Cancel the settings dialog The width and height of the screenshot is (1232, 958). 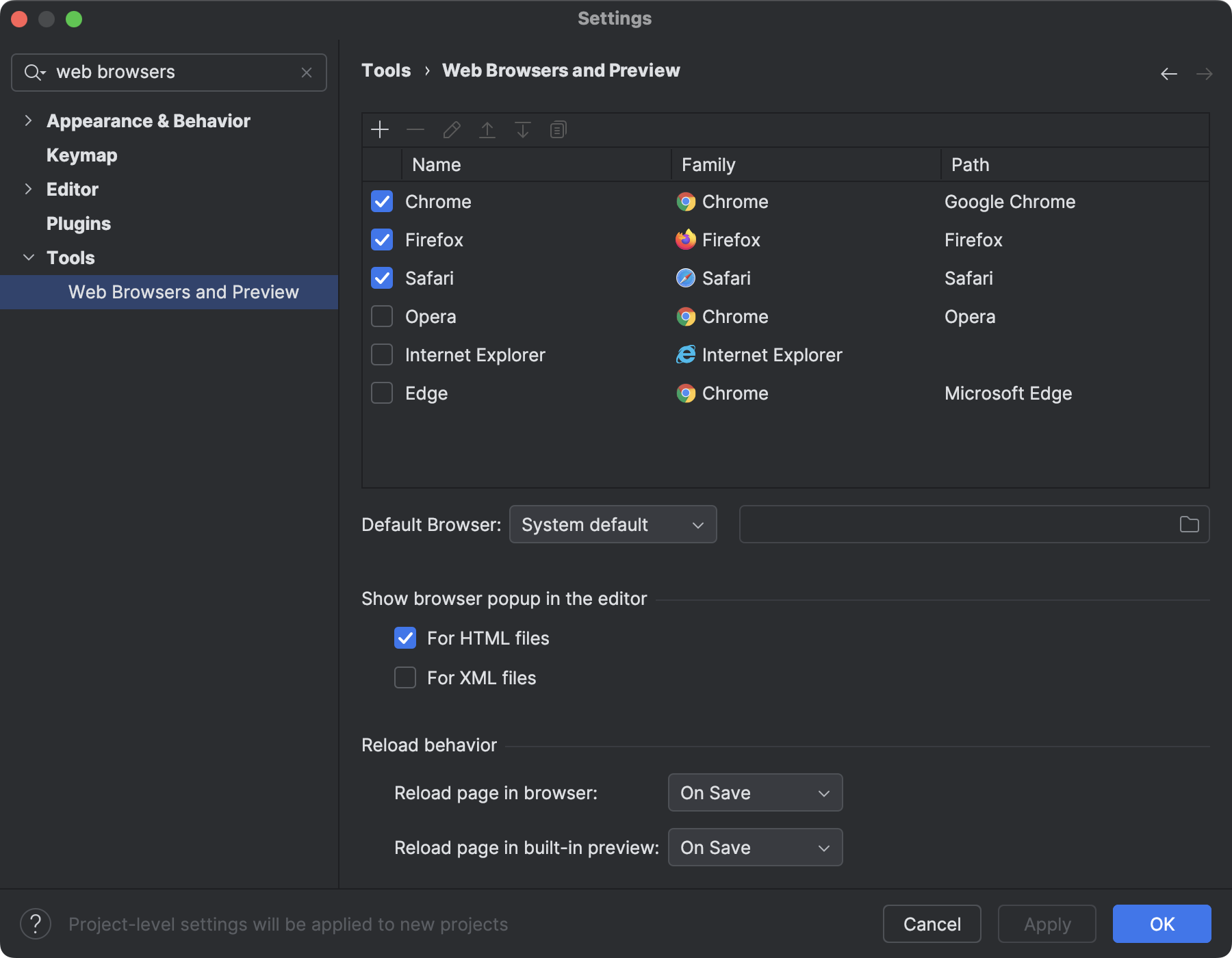932,924
